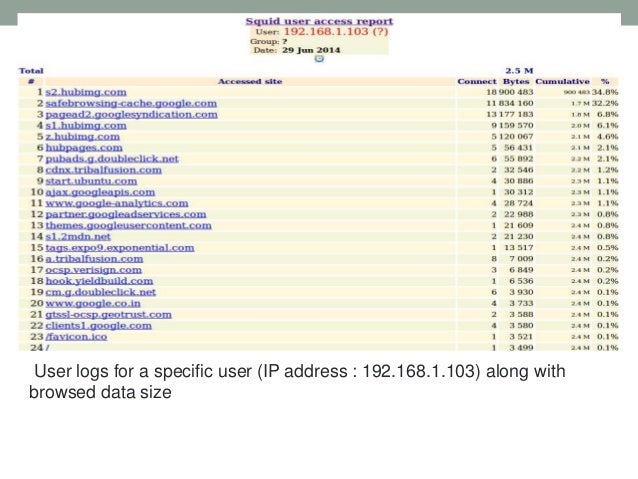The image size is (638, 479).
Task: Open cm.g.doubleclick.net link
Action: (101, 292)
